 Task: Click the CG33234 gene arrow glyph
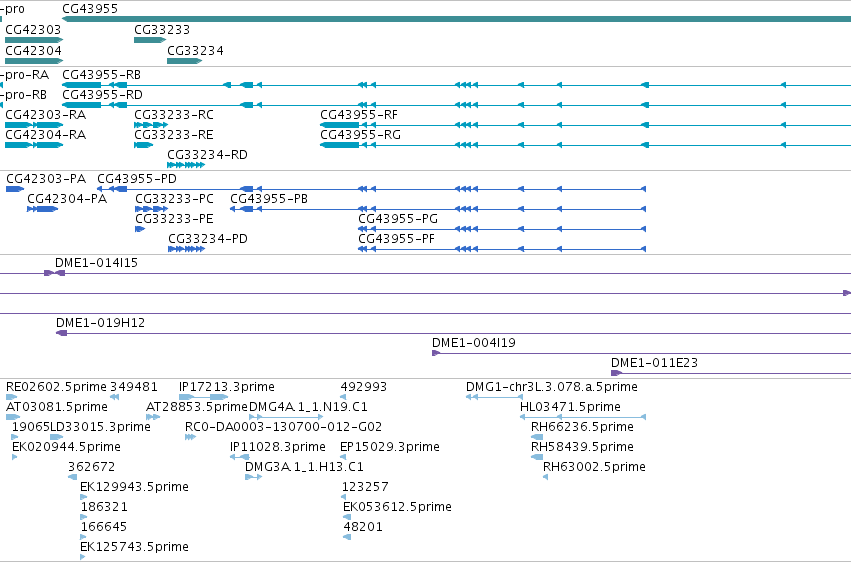coord(185,61)
